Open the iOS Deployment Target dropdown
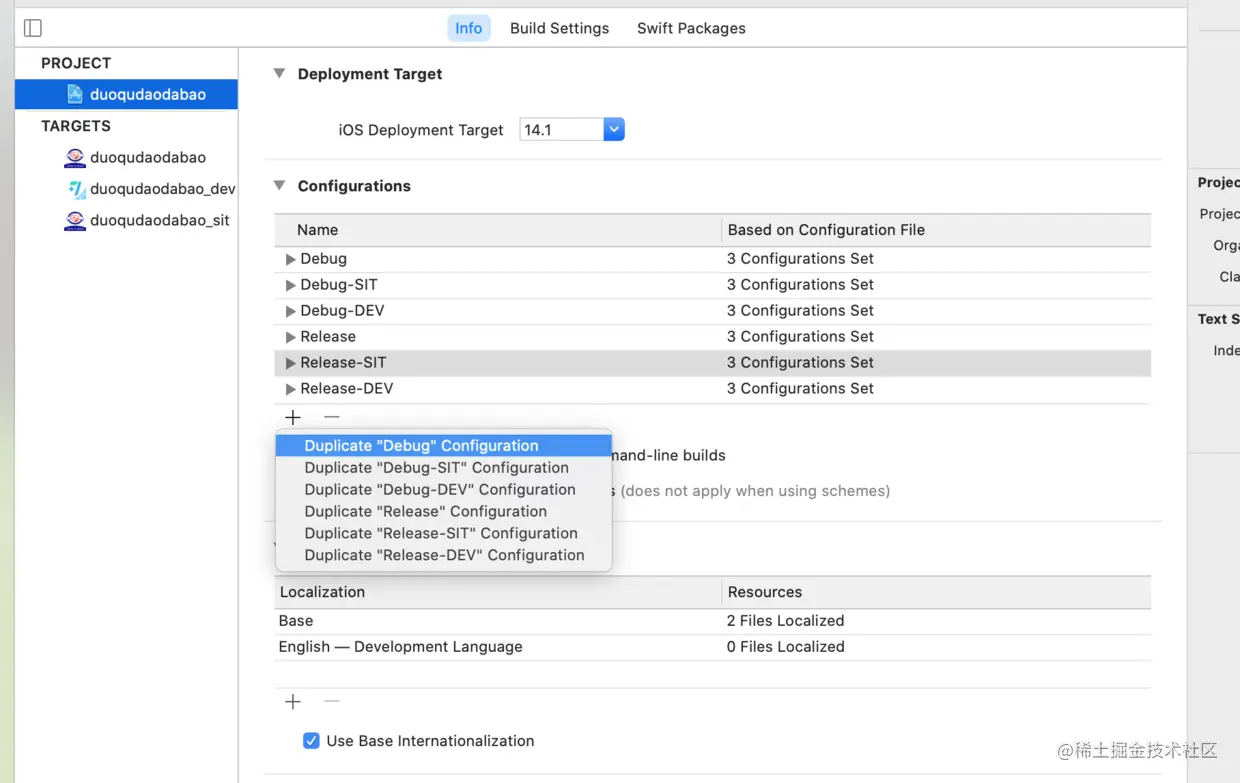Image resolution: width=1240 pixels, height=783 pixels. point(614,130)
